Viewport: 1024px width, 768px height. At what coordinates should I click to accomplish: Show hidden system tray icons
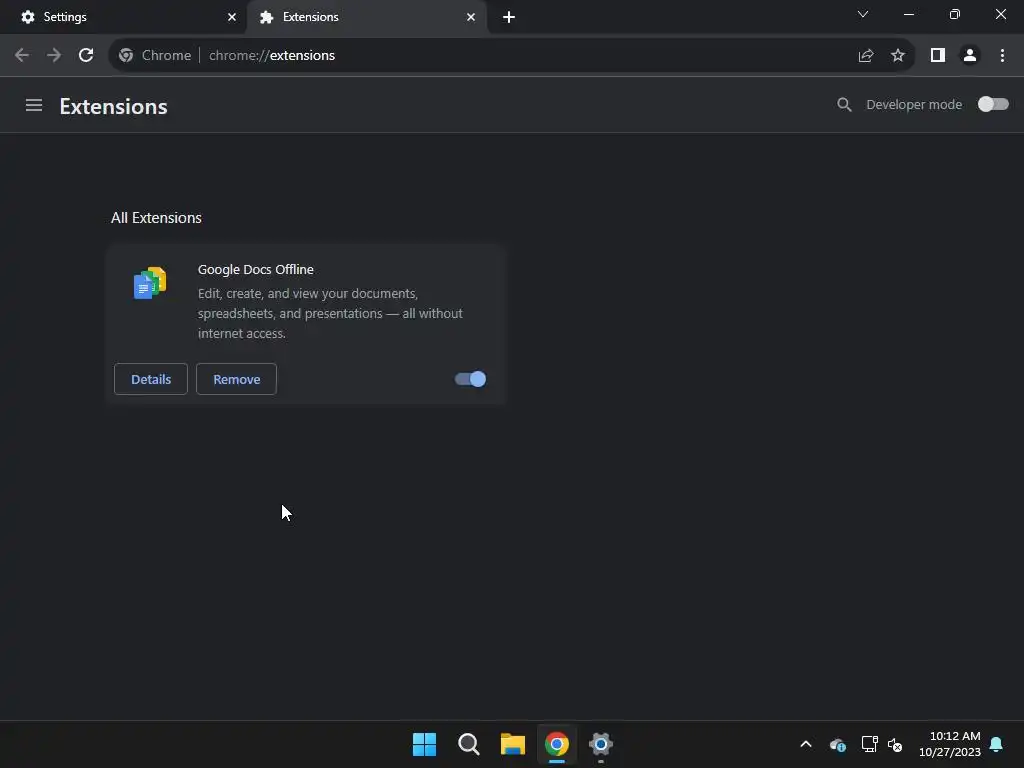(806, 744)
